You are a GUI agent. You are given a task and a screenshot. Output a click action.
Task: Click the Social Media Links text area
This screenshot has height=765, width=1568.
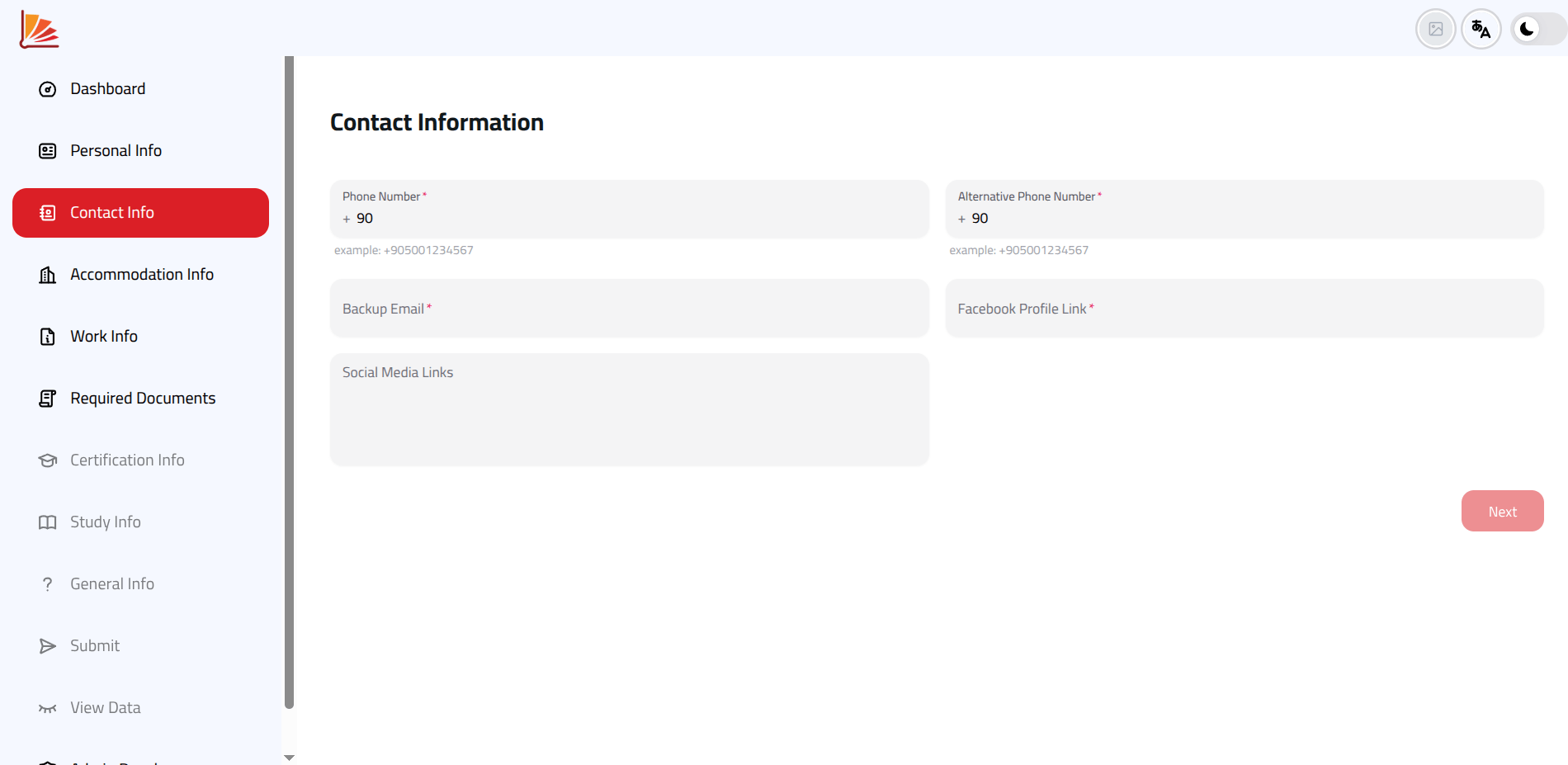click(x=629, y=409)
